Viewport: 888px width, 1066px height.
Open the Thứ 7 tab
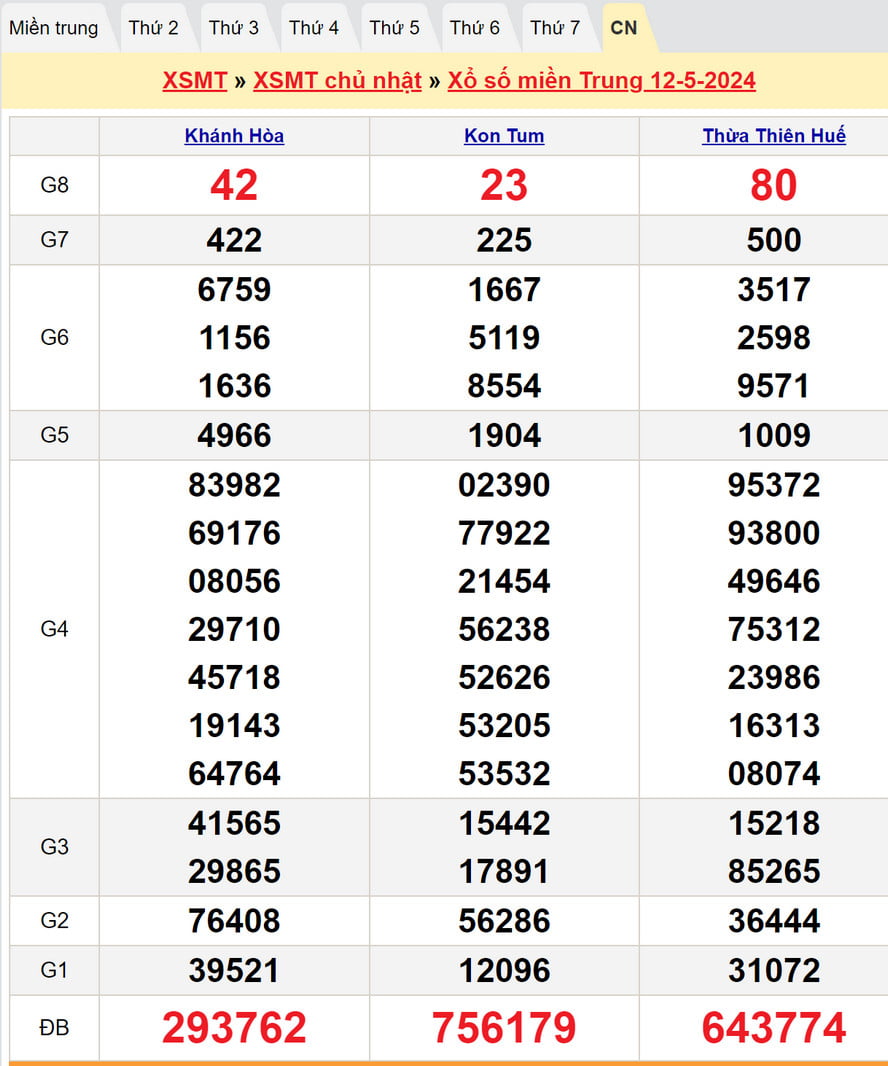tap(555, 28)
